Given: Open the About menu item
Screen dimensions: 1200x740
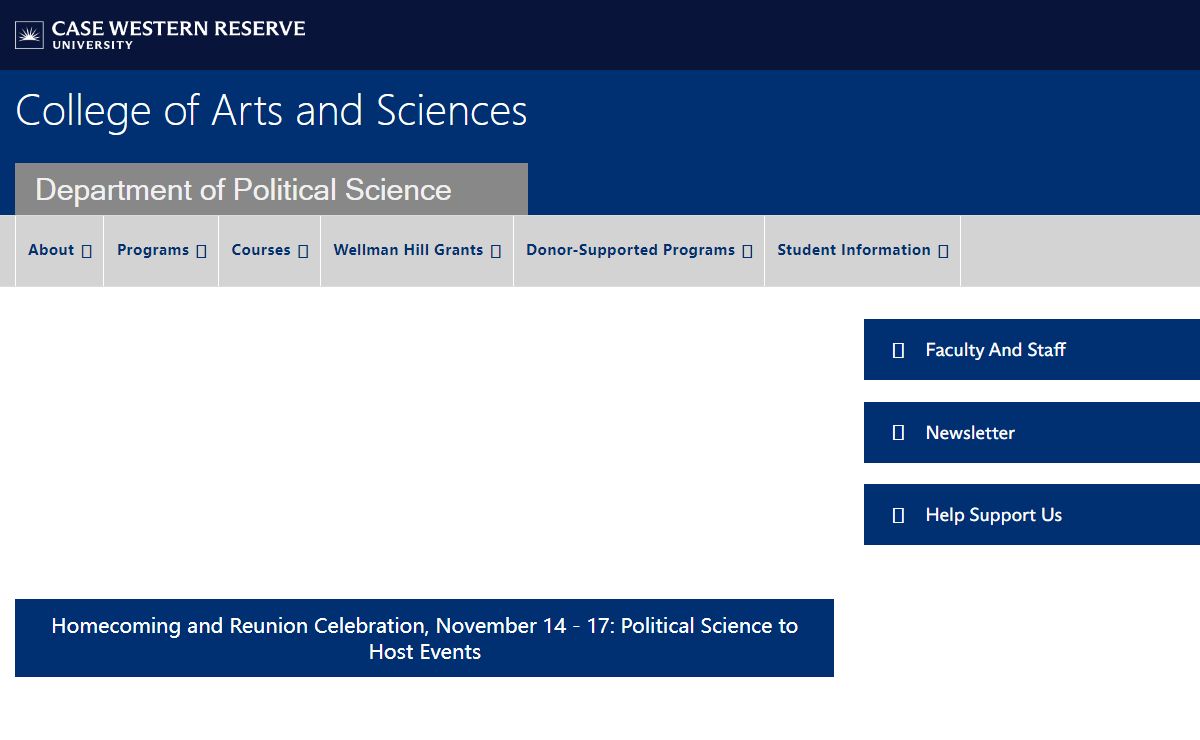Looking at the screenshot, I should [x=59, y=251].
